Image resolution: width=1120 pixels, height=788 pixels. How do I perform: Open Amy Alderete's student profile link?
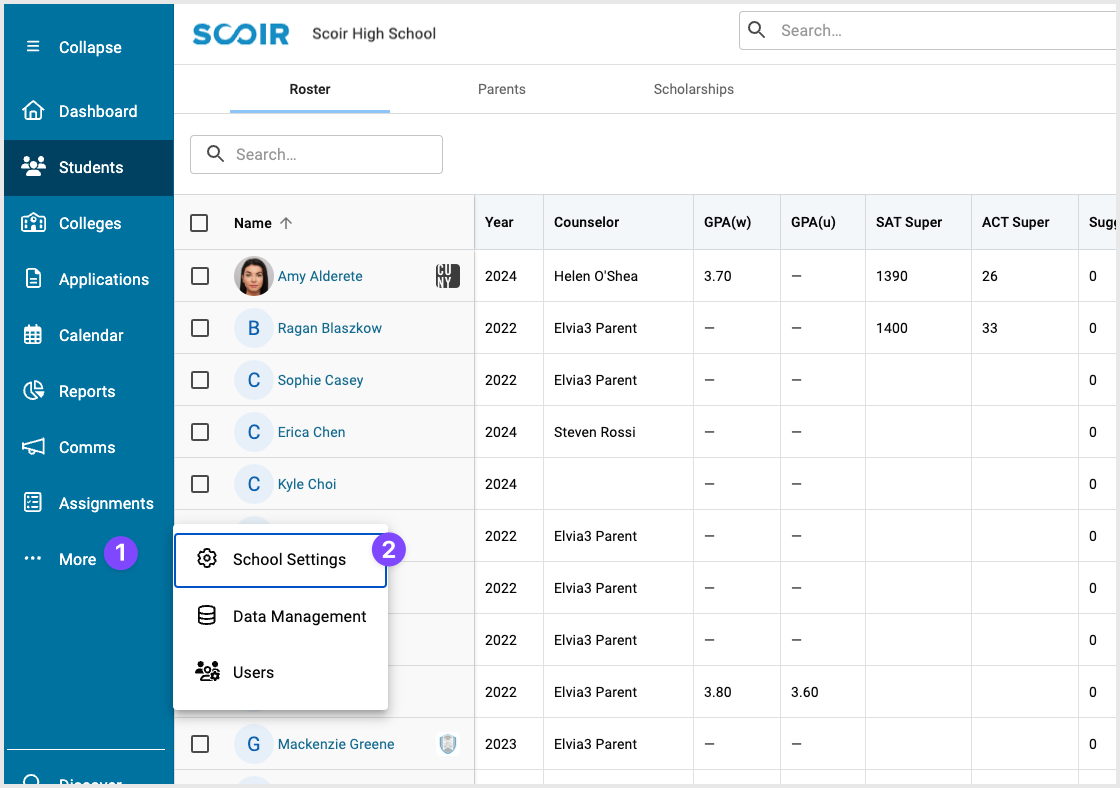coord(320,276)
